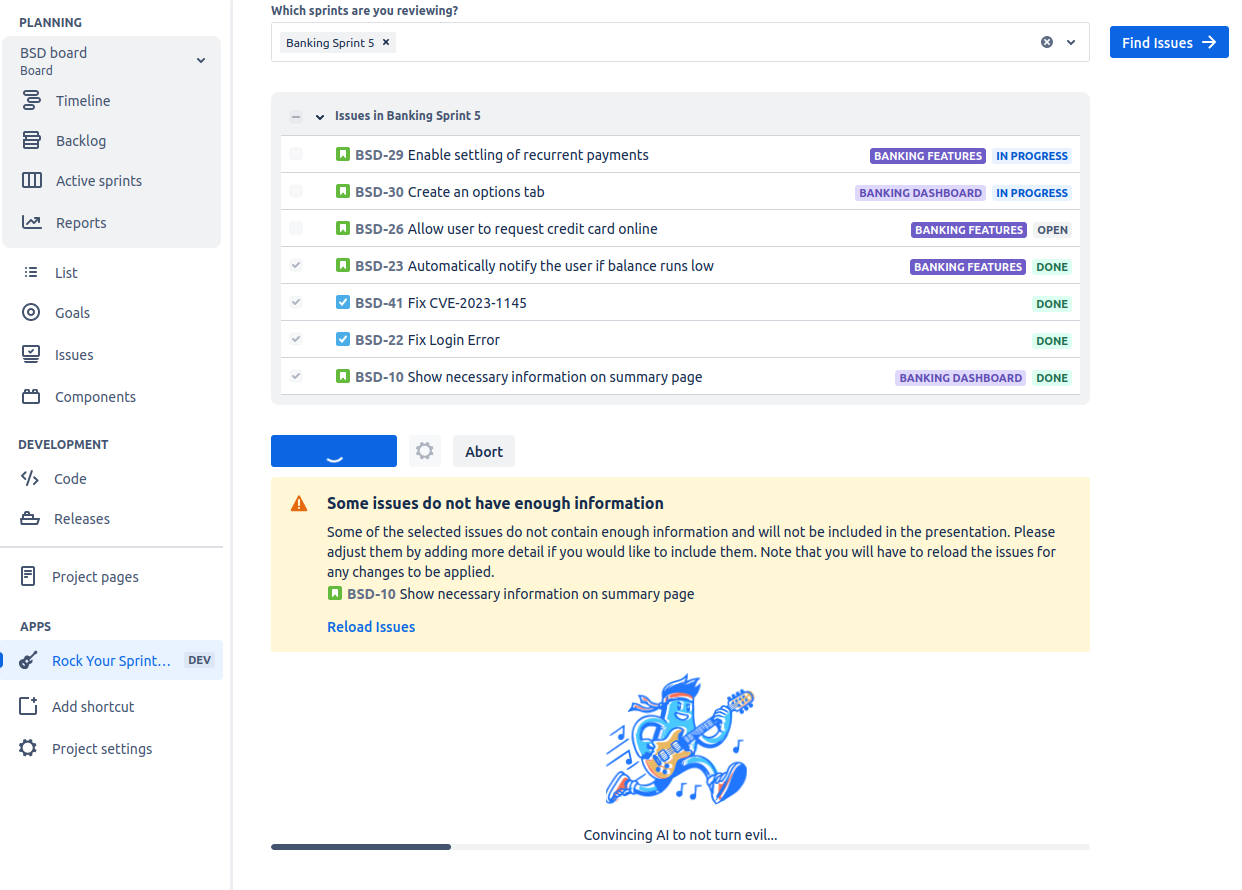Click the presentation generation progress bar
The height and width of the screenshot is (890, 1242).
tap(680, 847)
